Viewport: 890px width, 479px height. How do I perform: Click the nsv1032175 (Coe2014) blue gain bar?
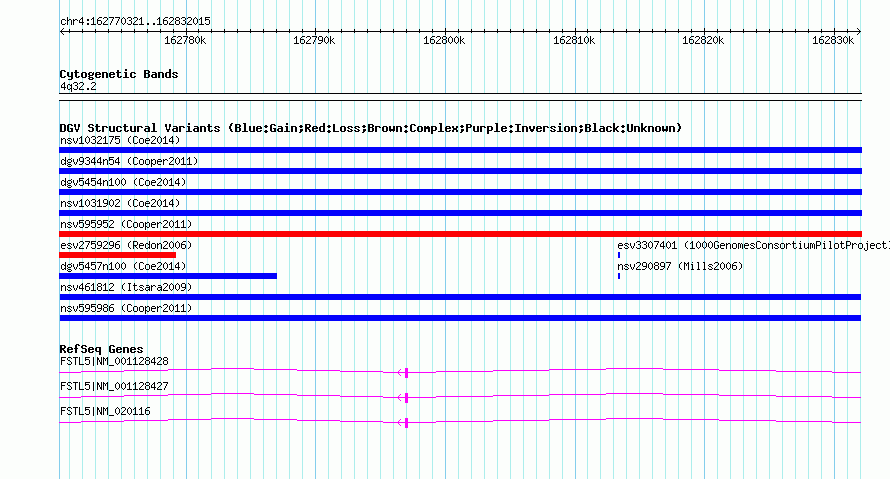coord(460,150)
